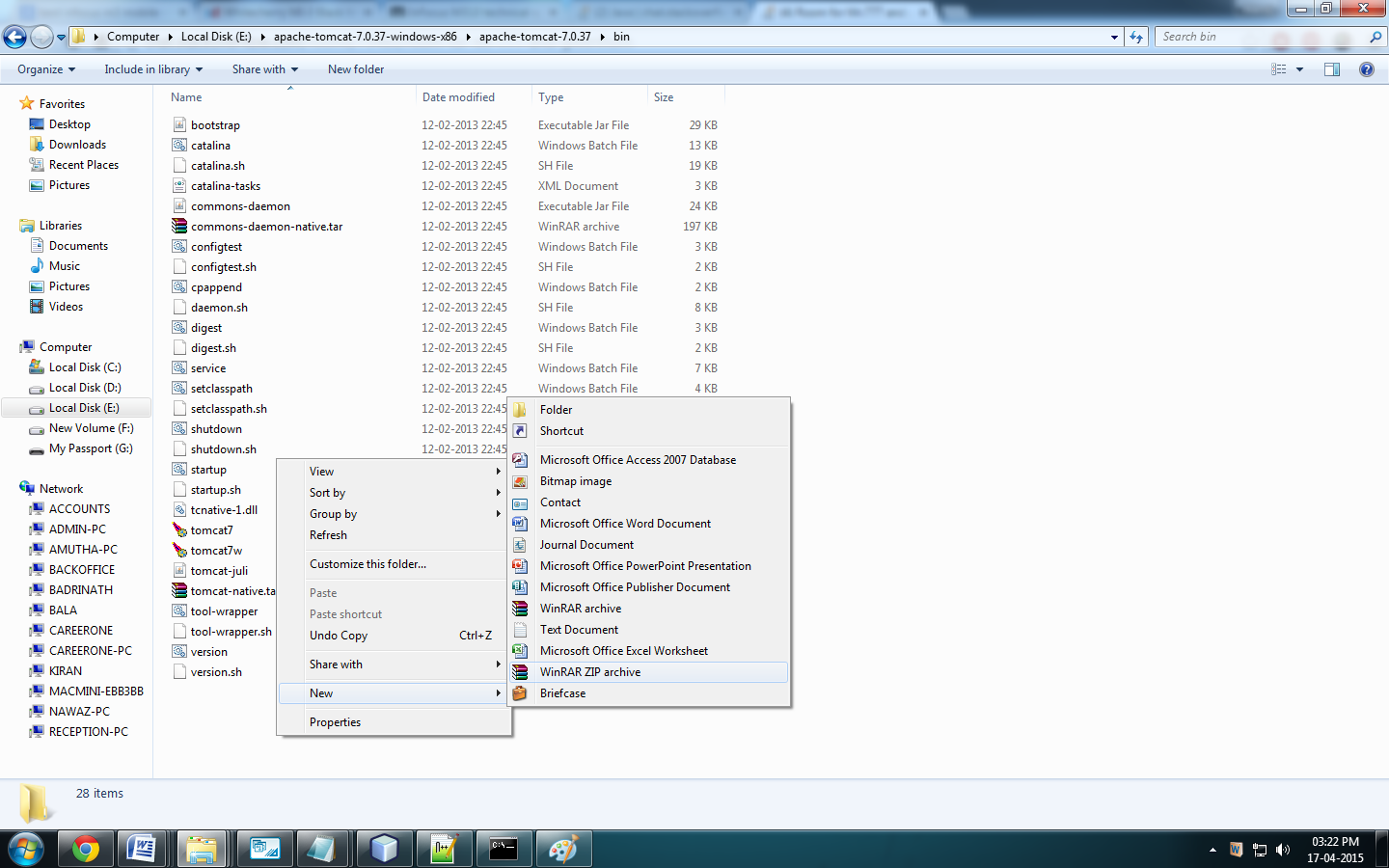
Task: Click the tomcat7 application icon
Action: coord(179,530)
